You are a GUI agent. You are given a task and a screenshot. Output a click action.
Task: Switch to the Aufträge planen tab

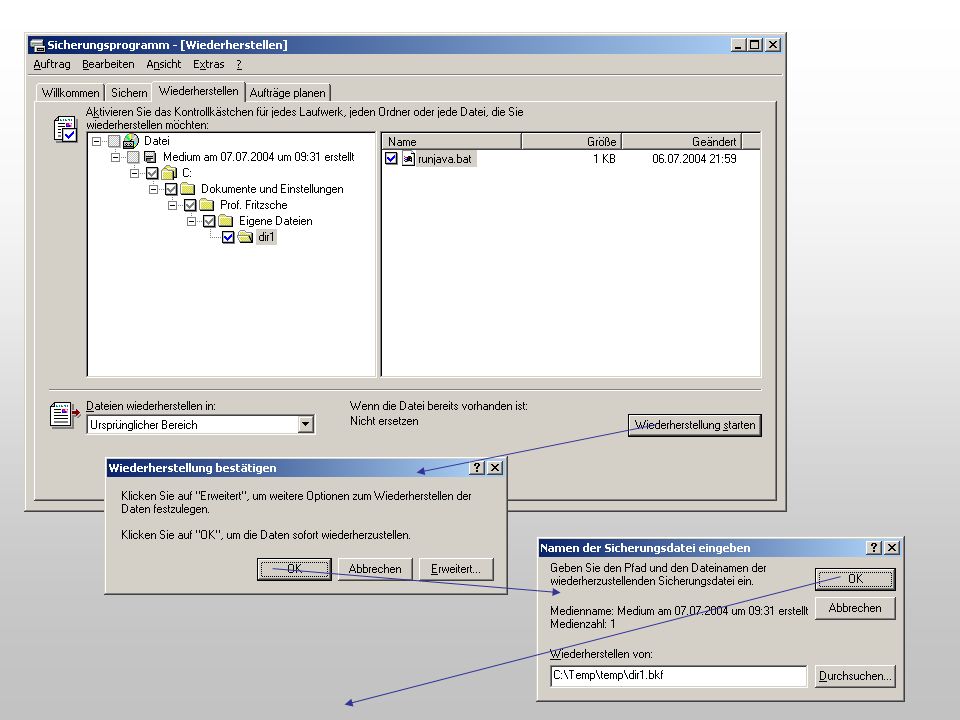point(288,92)
